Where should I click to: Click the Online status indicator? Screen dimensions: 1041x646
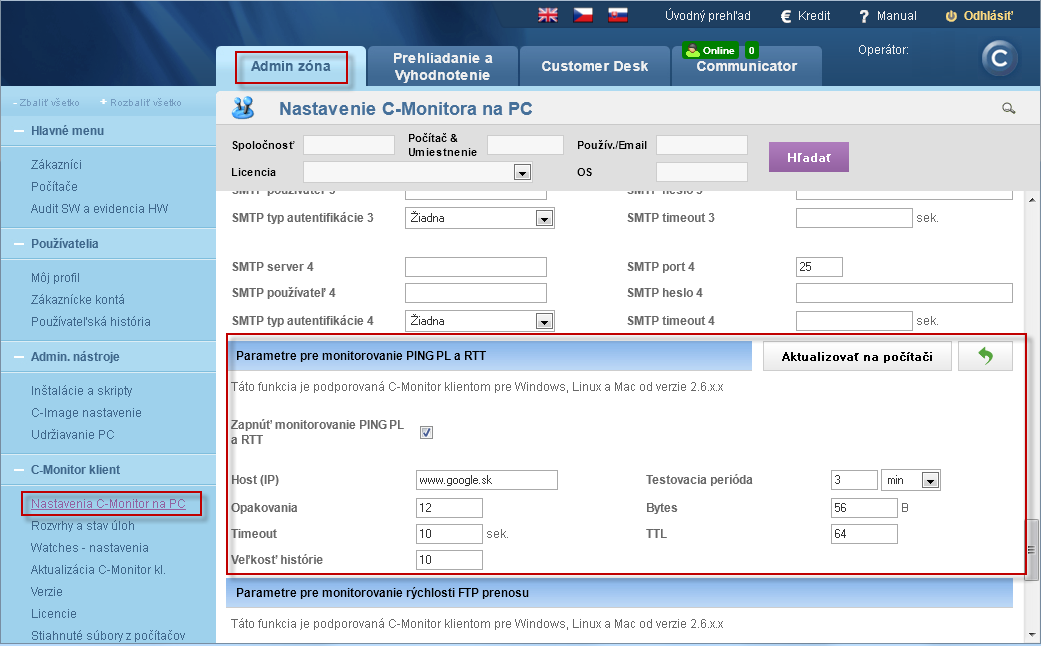[710, 50]
